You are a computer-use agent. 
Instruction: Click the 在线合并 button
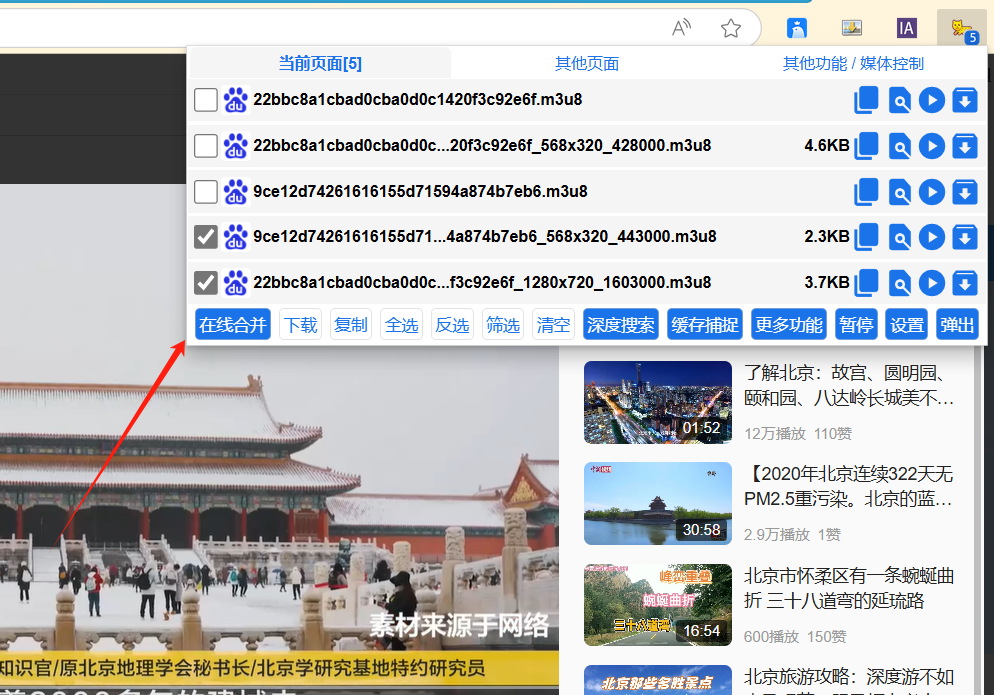(233, 325)
